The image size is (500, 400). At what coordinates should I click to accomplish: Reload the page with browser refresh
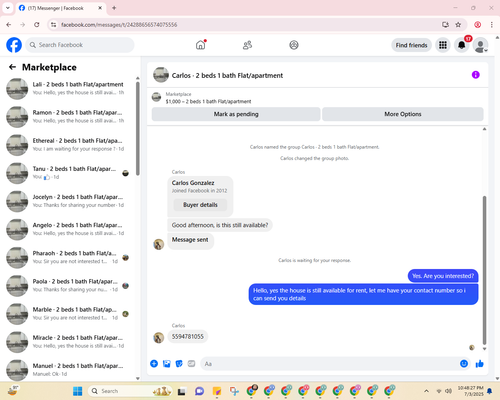point(37,25)
